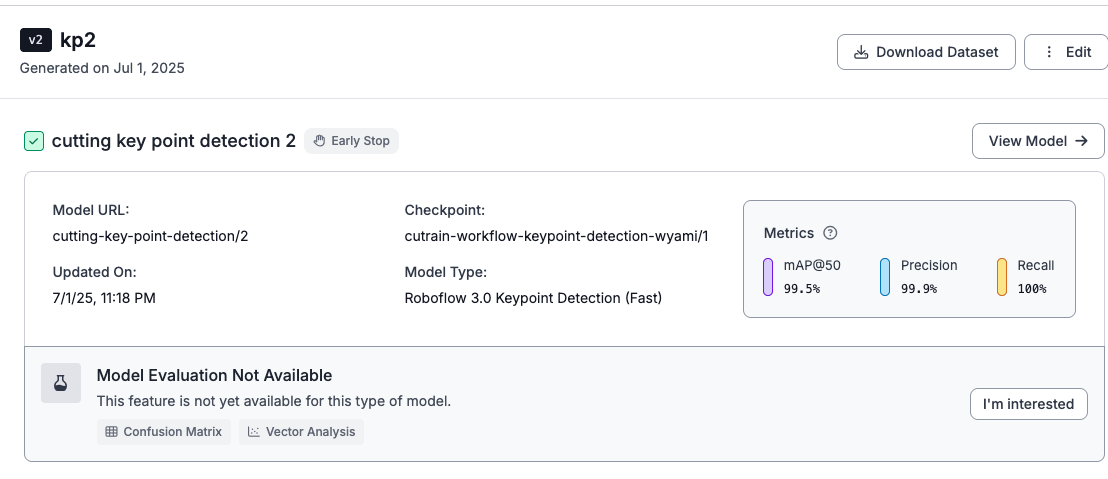This screenshot has height=479, width=1108.
Task: Select the blue Precision color pill
Action: pyautogui.click(x=885, y=277)
